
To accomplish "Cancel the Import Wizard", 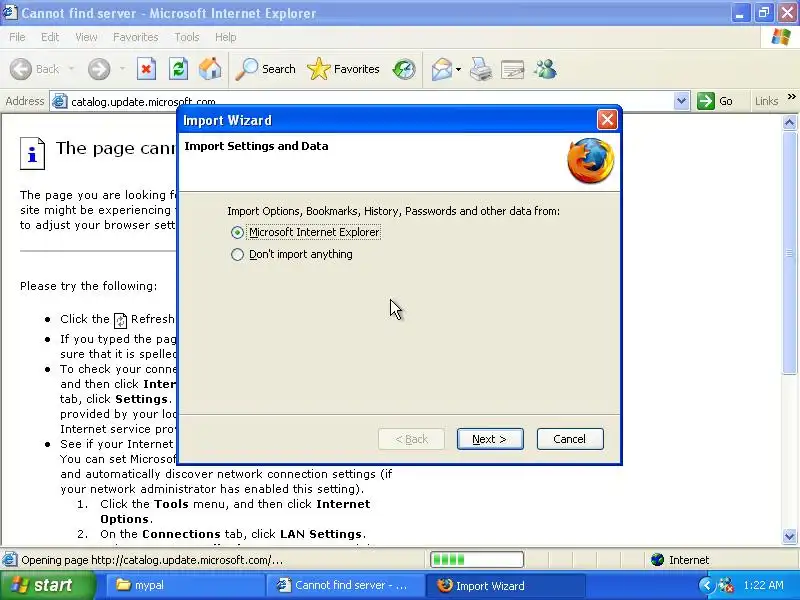I will pyautogui.click(x=570, y=439).
